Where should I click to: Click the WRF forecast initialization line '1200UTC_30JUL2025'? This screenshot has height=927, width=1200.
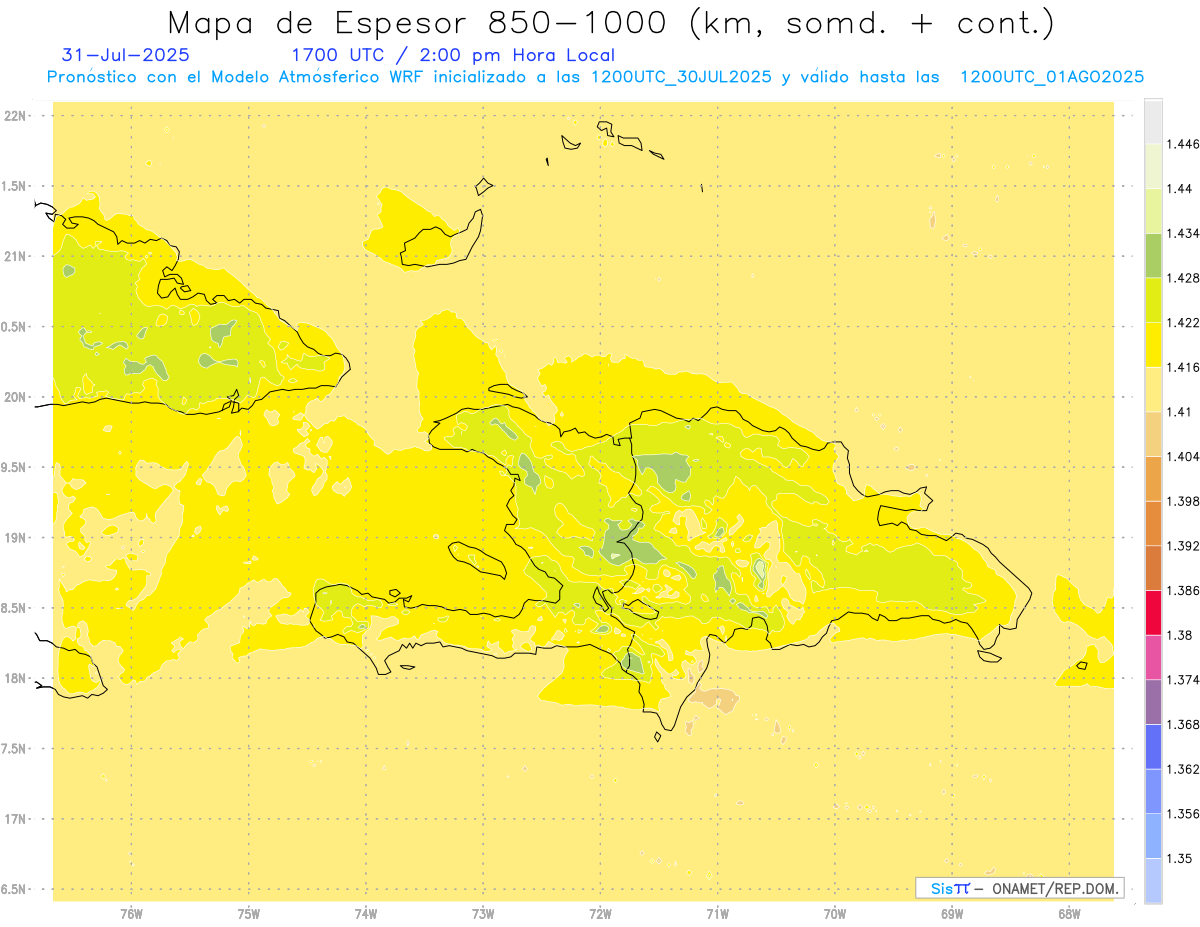680,77
